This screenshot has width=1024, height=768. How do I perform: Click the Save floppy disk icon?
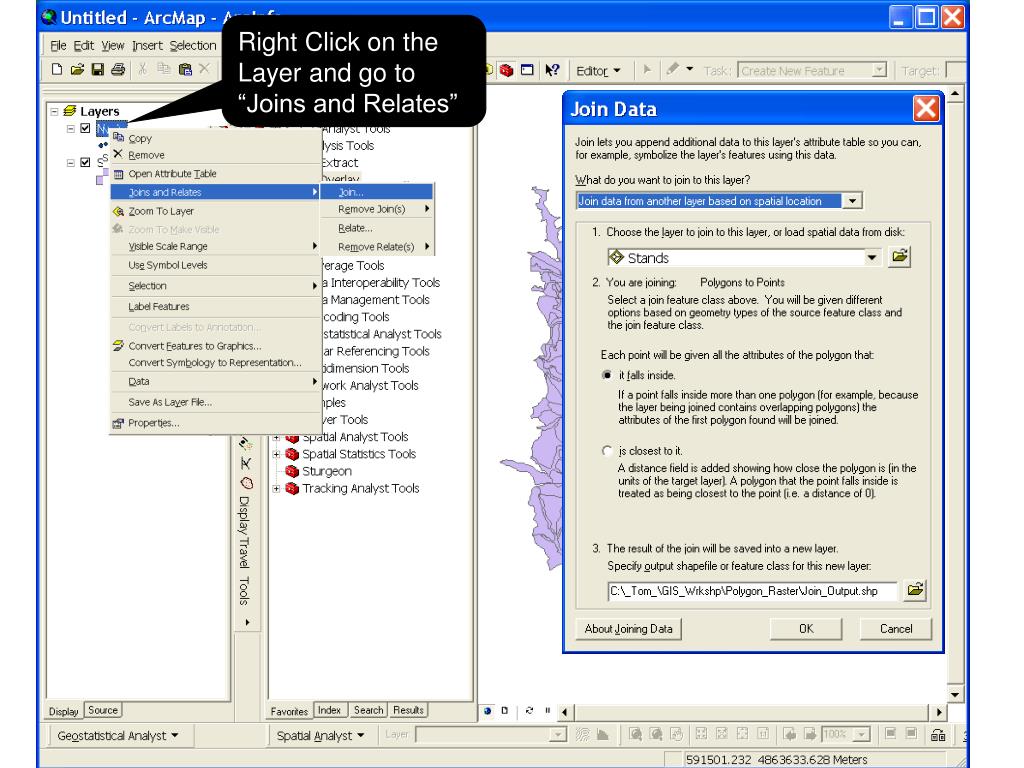pos(98,69)
